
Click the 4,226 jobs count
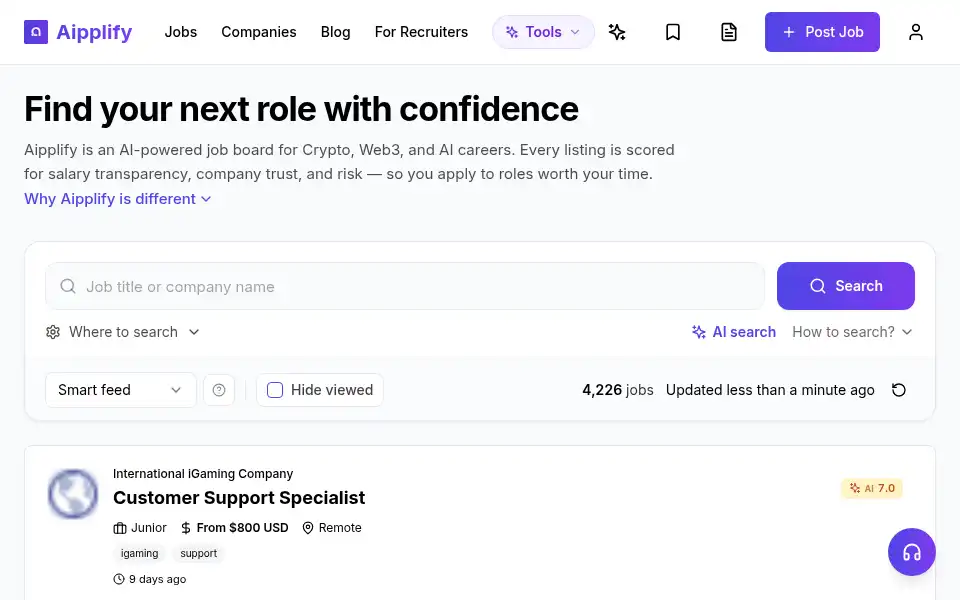[x=618, y=390]
